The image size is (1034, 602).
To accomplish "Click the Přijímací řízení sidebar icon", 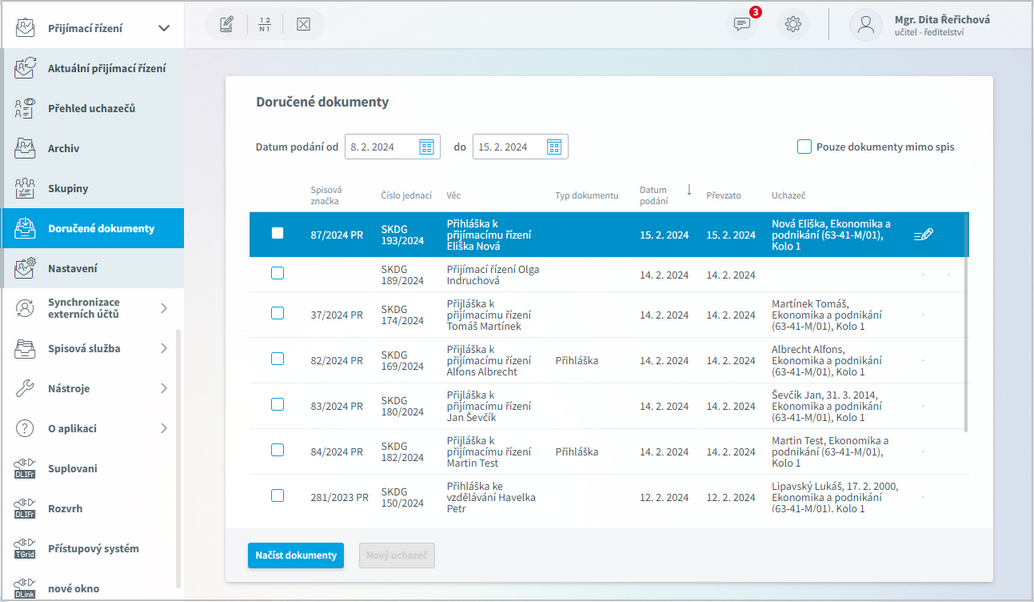I will (x=25, y=28).
